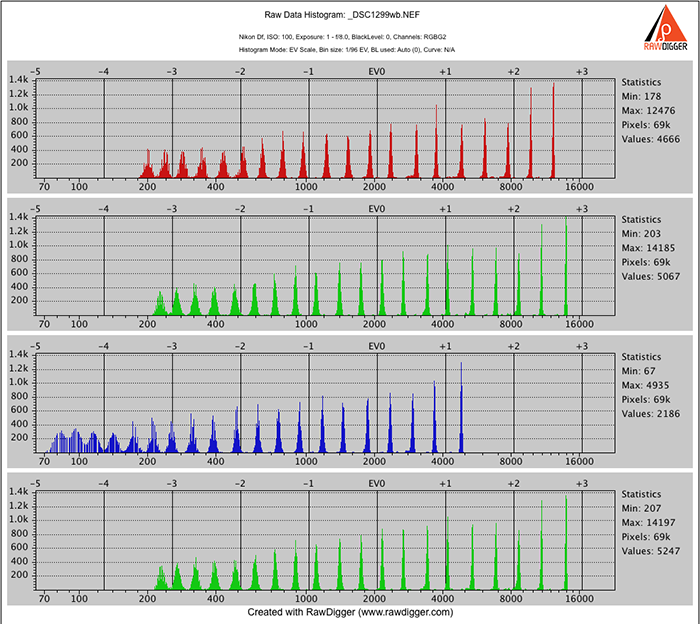Click the '70' axis label under blue histogram
This screenshot has width=700, height=624.
coord(44,462)
